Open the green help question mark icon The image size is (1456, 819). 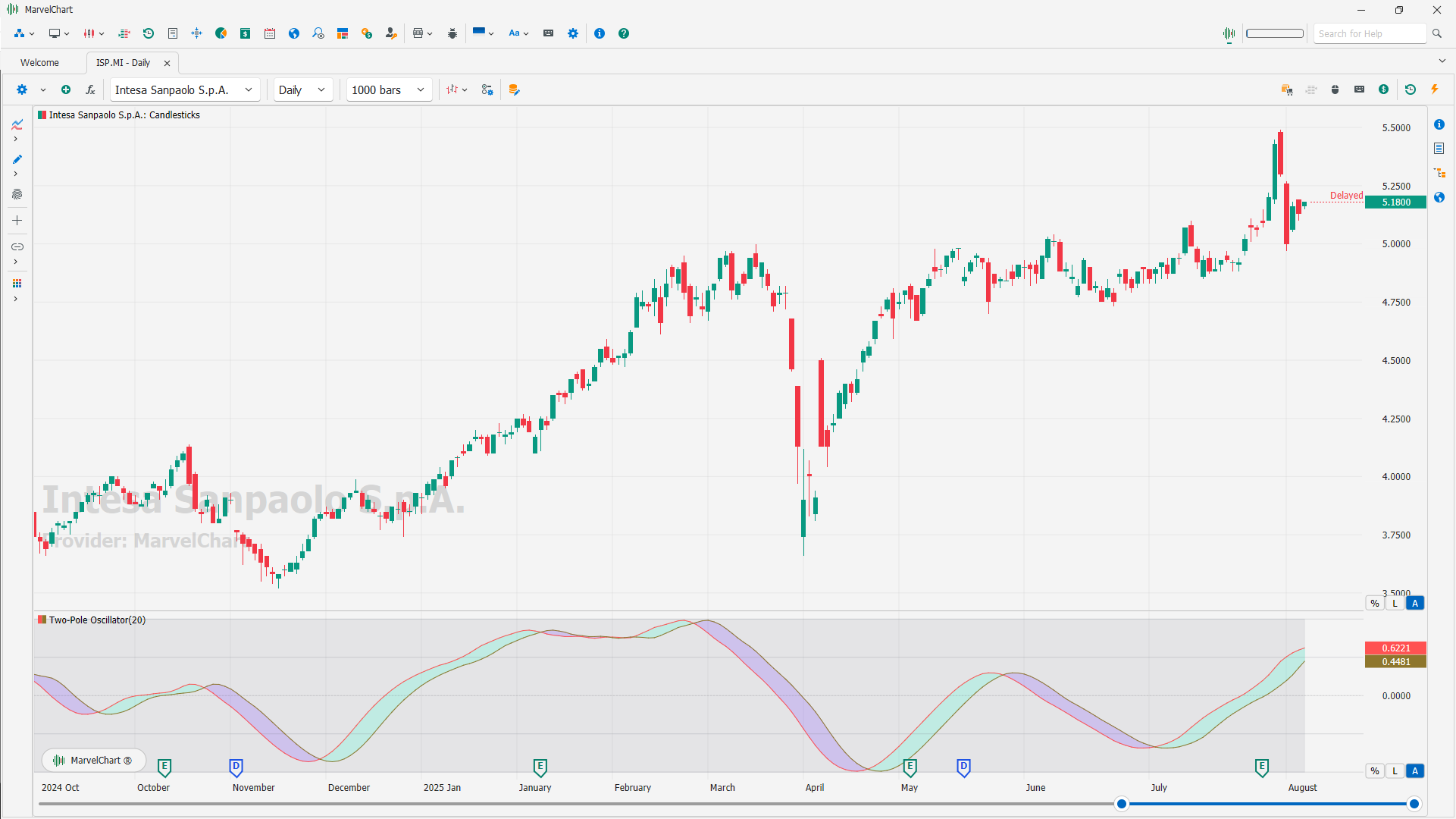(624, 33)
